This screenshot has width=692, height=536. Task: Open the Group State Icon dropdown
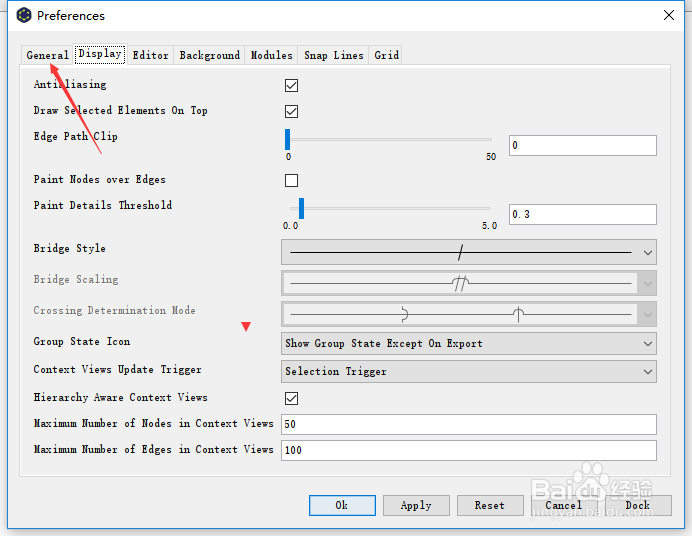click(x=469, y=344)
